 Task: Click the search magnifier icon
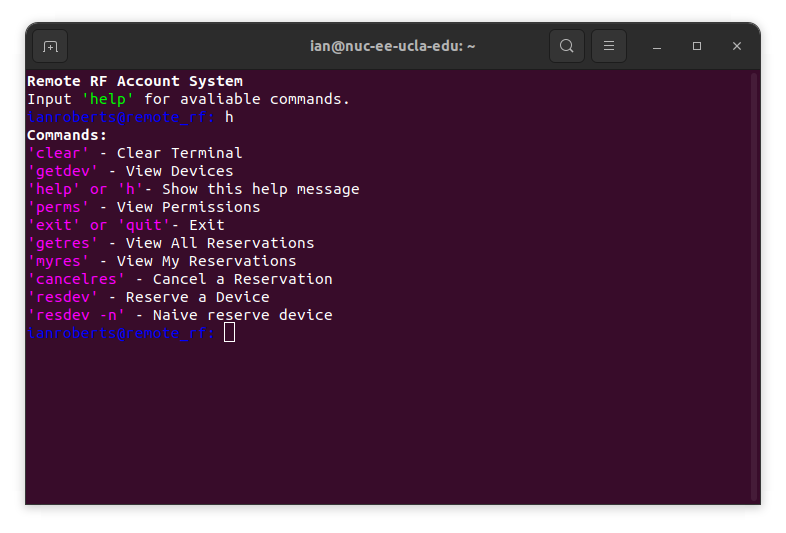[x=567, y=46]
